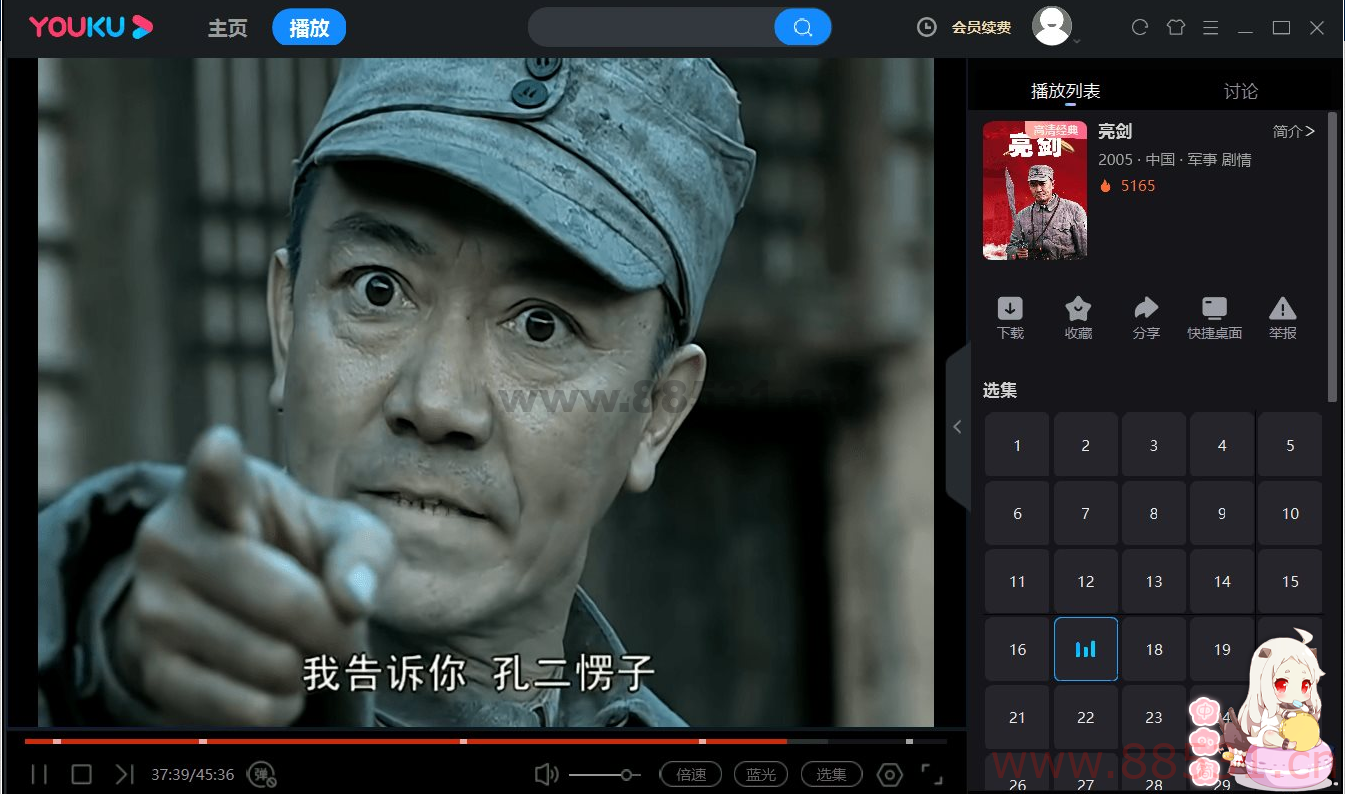Image resolution: width=1345 pixels, height=794 pixels.
Task: Click the currently playing episode 17 tile
Action: click(x=1085, y=649)
